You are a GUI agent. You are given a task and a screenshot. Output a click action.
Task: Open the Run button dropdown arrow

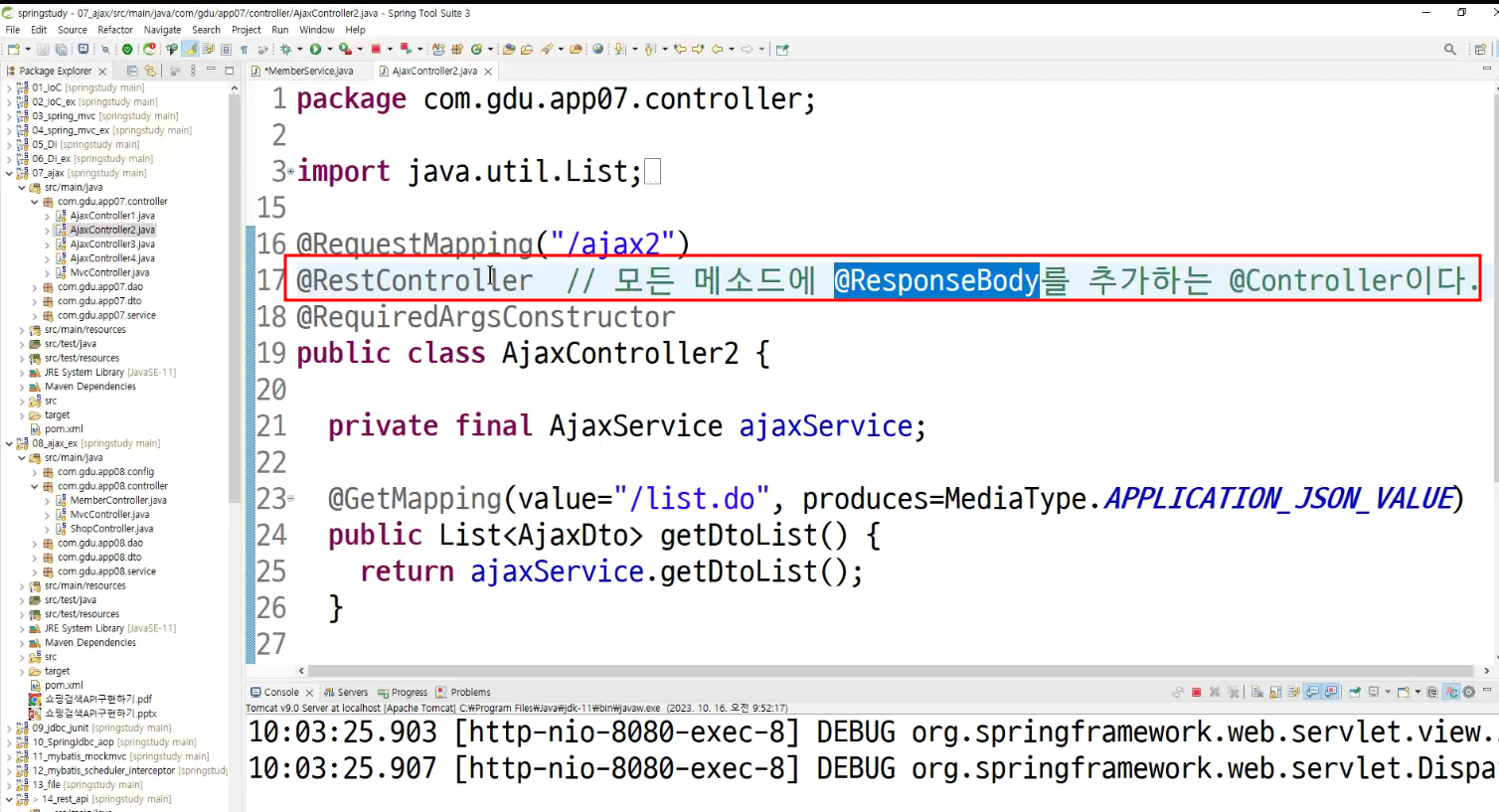[x=330, y=49]
